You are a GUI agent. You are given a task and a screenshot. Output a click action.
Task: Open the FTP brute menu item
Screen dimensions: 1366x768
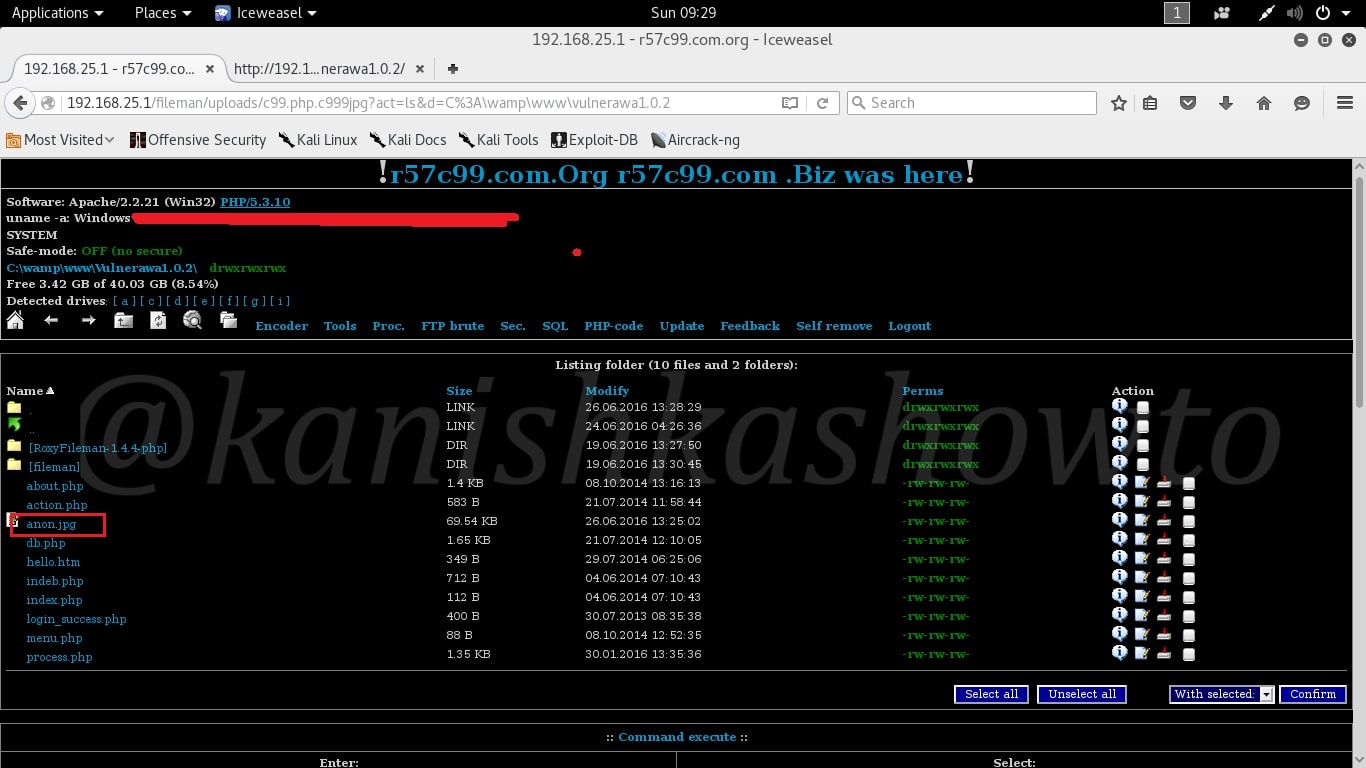(453, 326)
